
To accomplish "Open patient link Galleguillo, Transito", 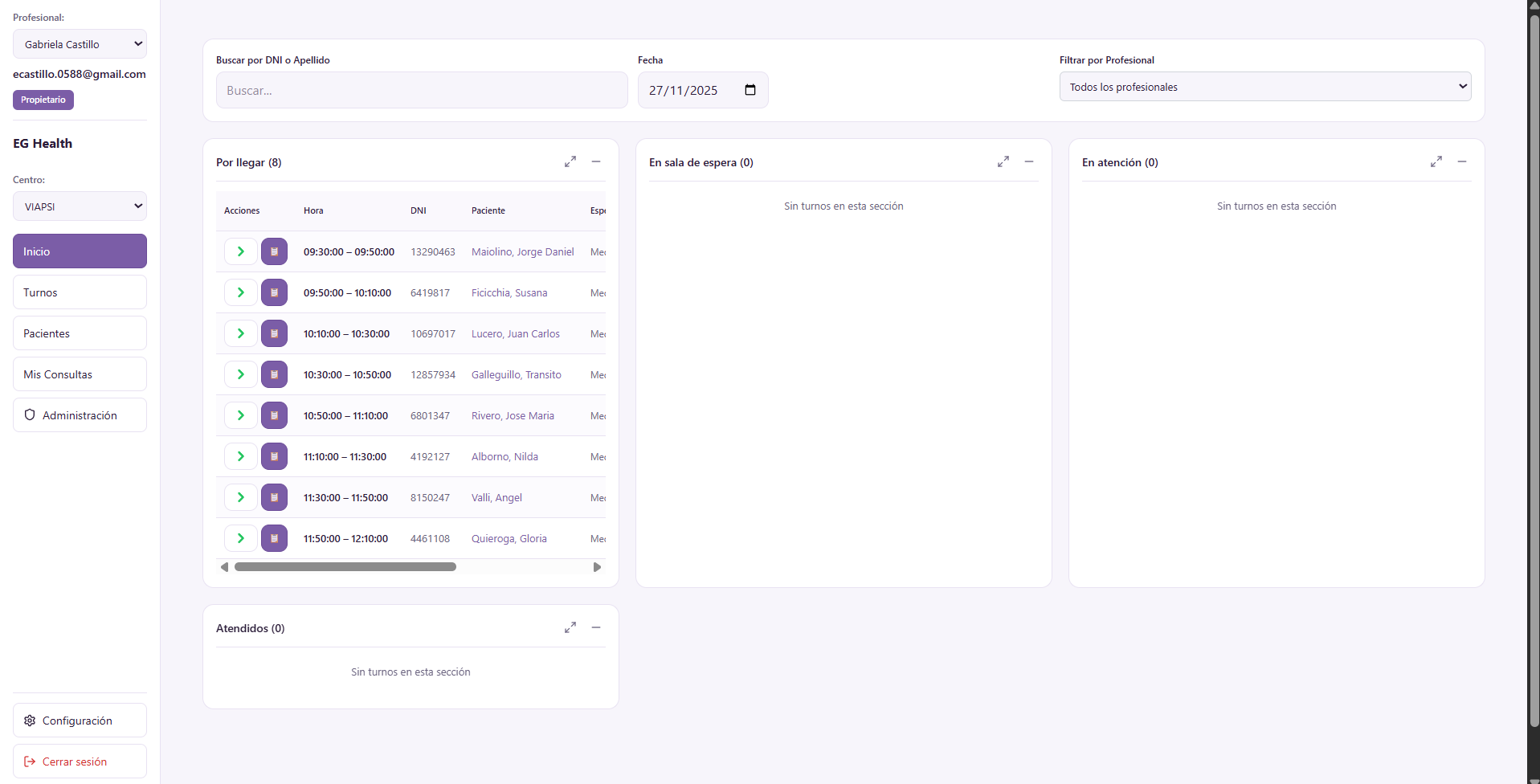I will [516, 374].
